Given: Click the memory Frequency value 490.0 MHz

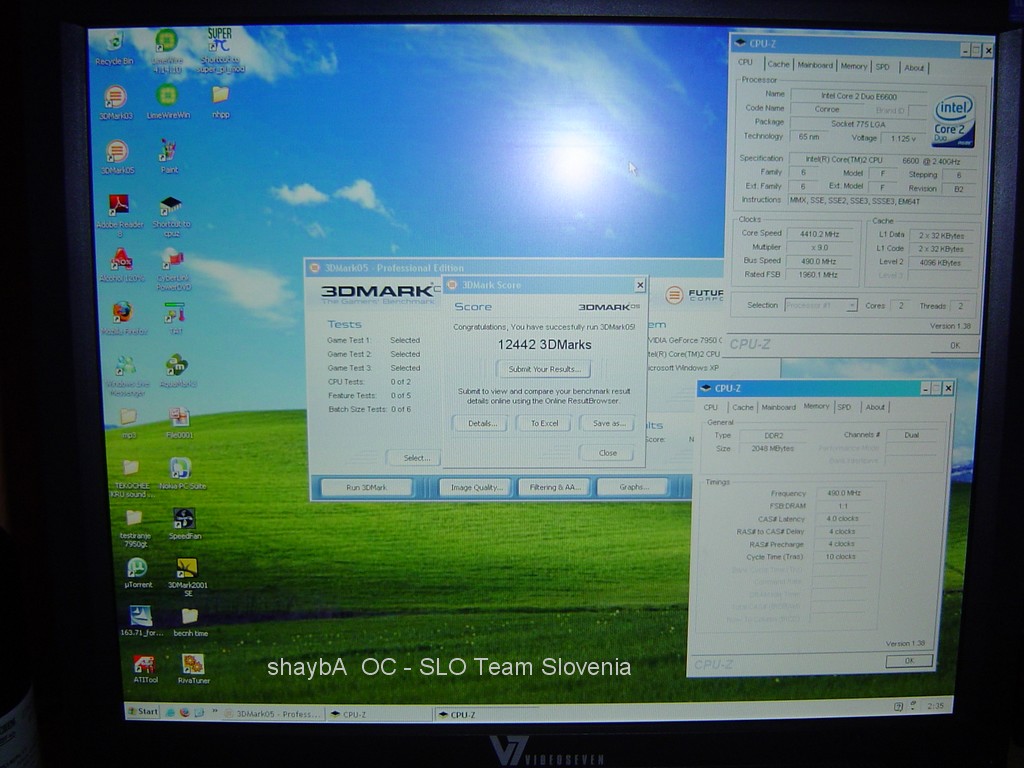Looking at the screenshot, I should pyautogui.click(x=843, y=493).
